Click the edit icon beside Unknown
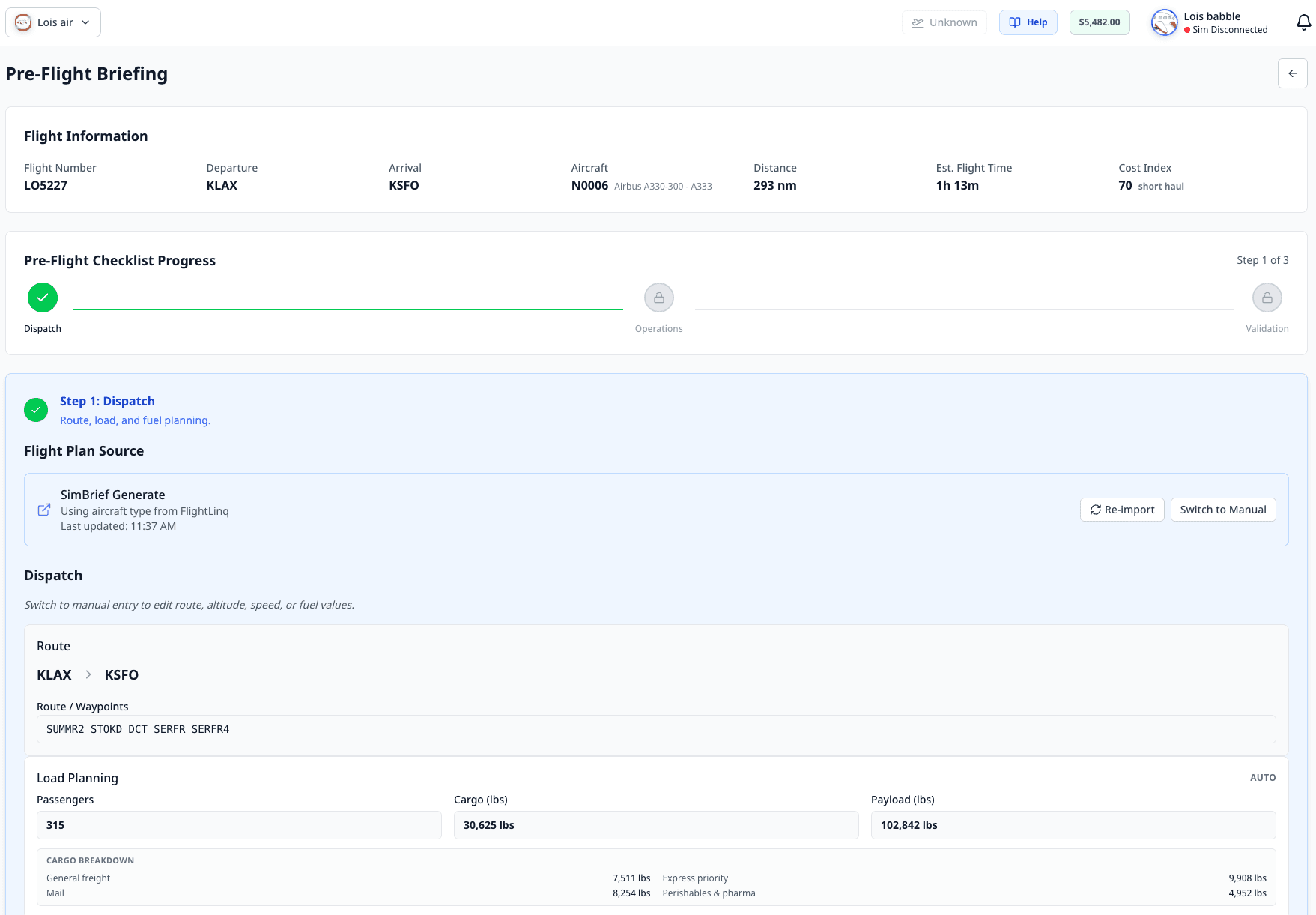This screenshot has height=915, width=1316. pos(917,22)
